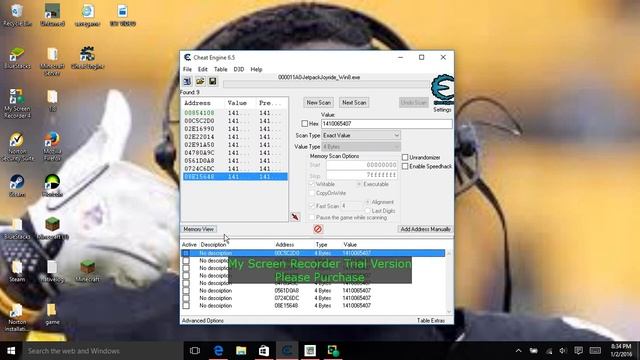Click the memory scan Stop address field
Image resolution: width=640 pixels, height=360 pixels.
tap(362, 175)
